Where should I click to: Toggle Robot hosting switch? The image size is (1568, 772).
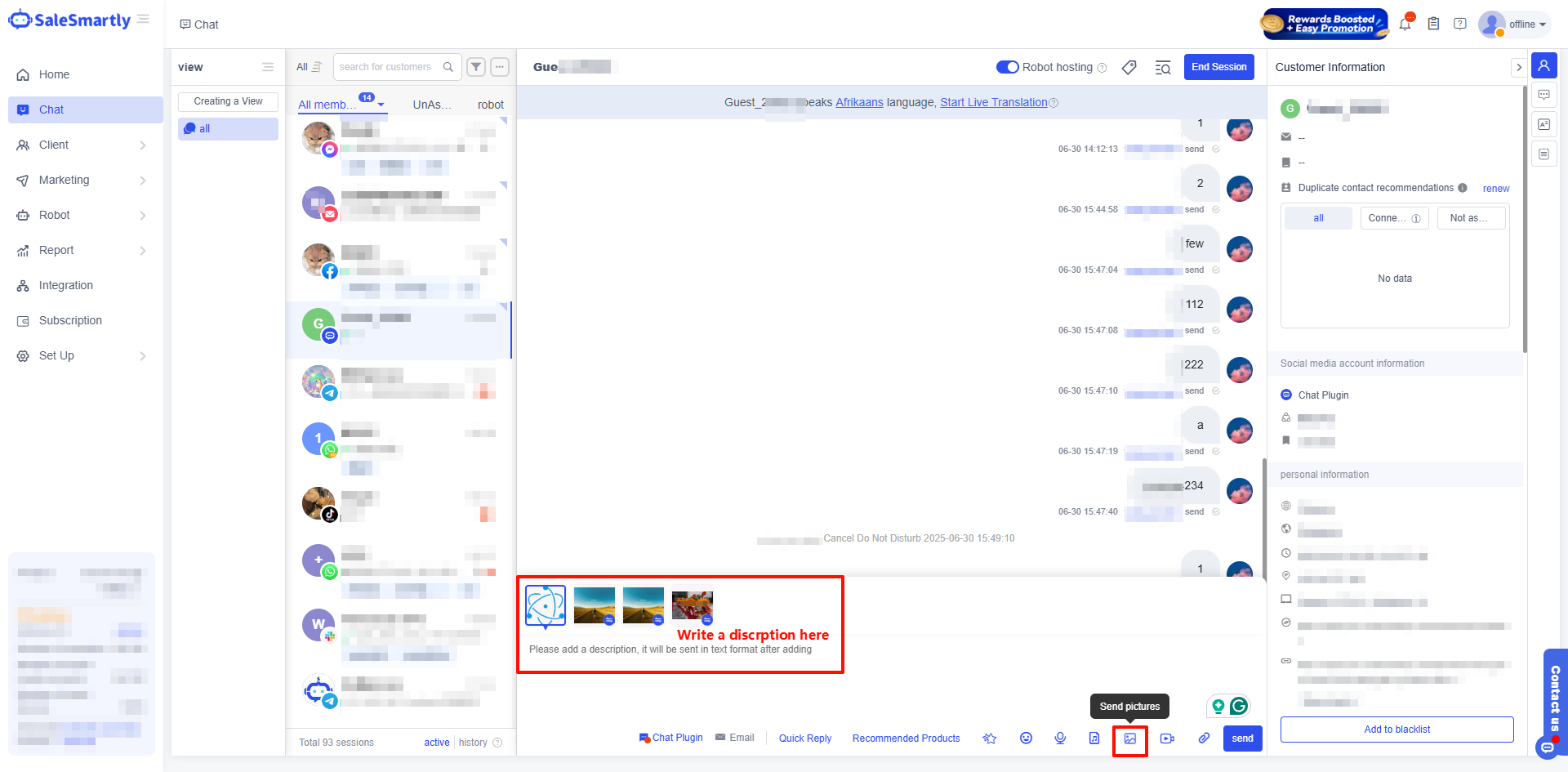click(1007, 67)
